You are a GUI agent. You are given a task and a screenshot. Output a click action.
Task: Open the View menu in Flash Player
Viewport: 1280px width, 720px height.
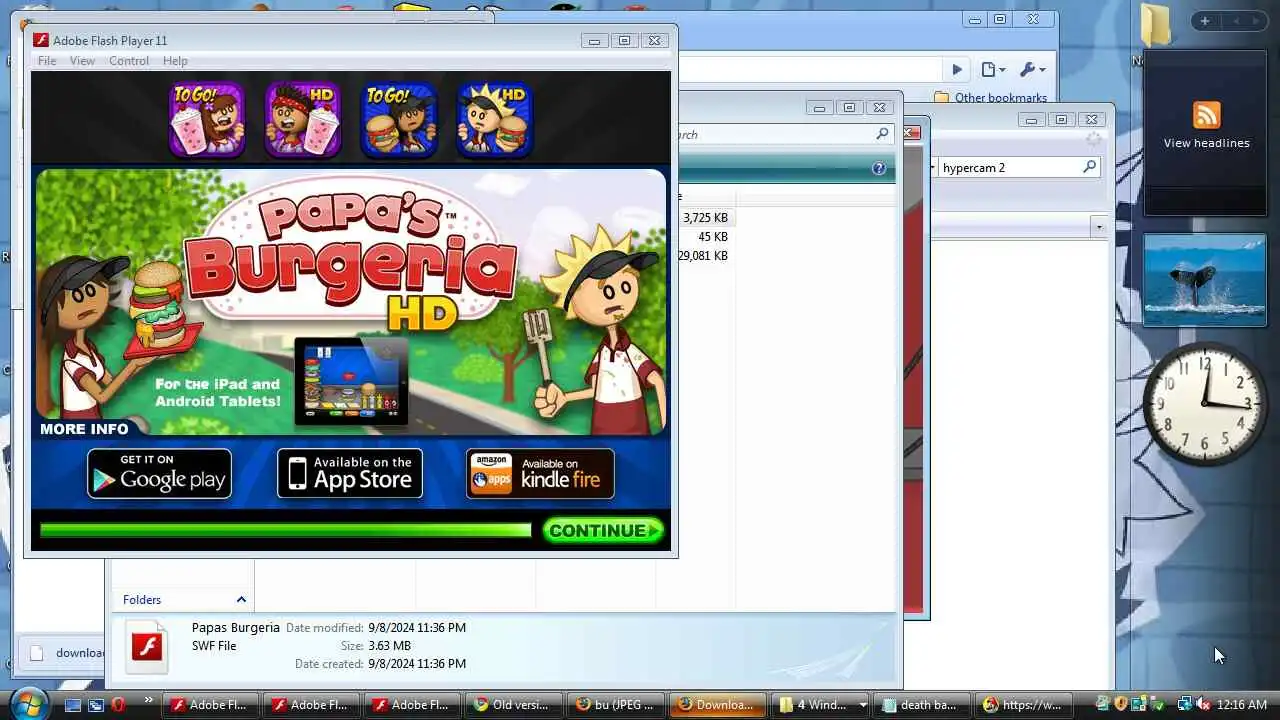click(x=82, y=61)
